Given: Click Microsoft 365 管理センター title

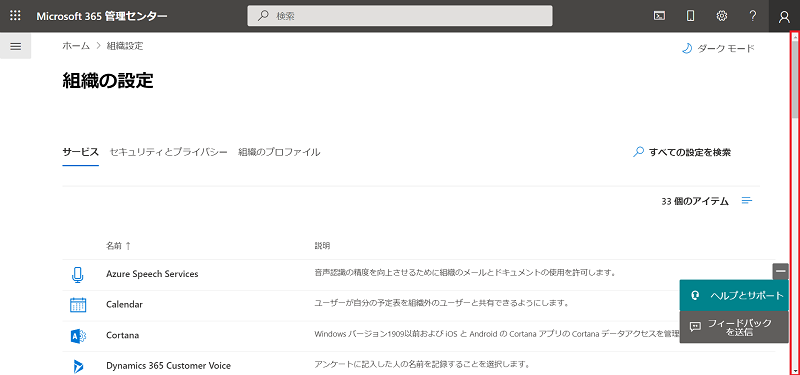Looking at the screenshot, I should pos(102,16).
